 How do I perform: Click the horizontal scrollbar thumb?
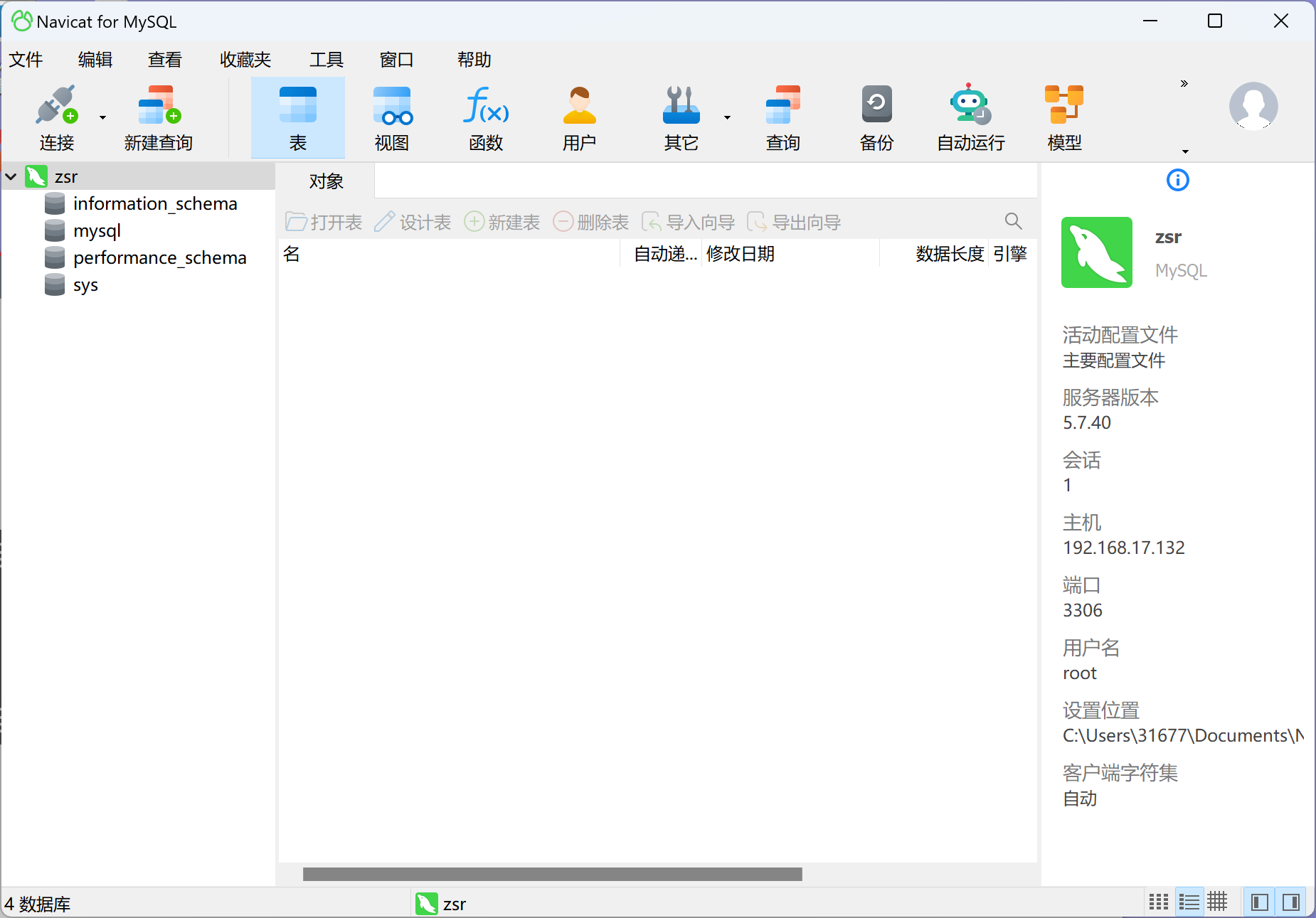[553, 874]
